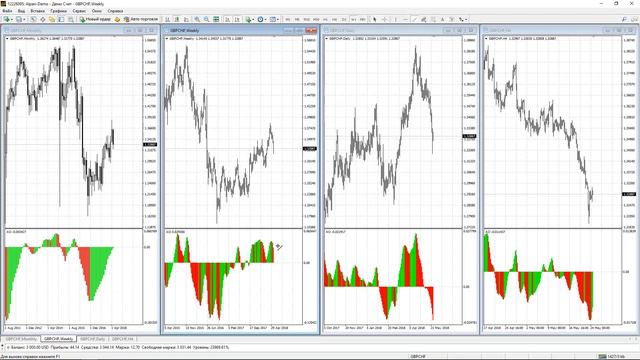Open the Profiles icon in toolbar
Viewport: 640px width, 360px height.
tap(18, 19)
